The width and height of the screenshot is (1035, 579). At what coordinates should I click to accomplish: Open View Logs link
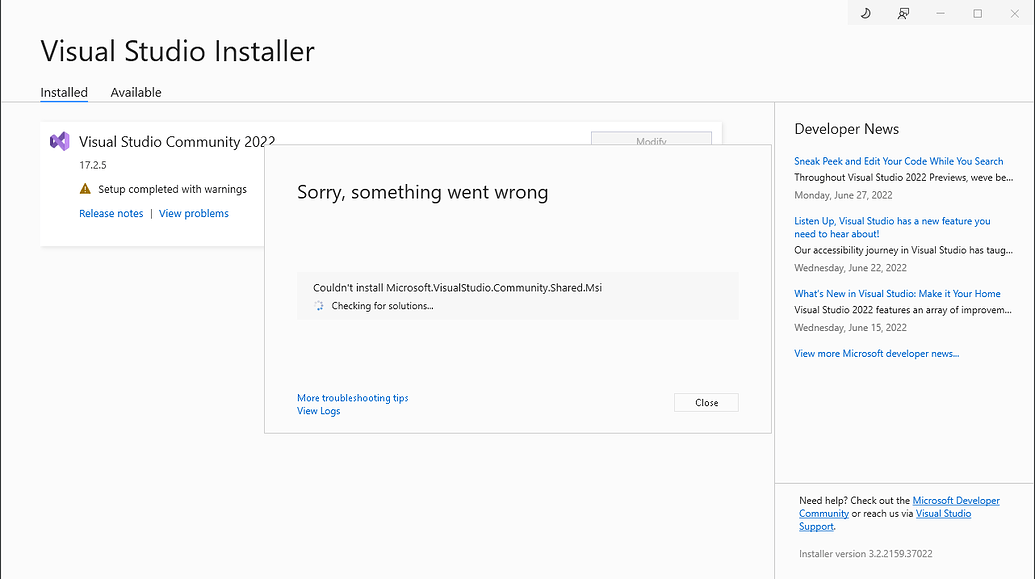pyautogui.click(x=318, y=410)
